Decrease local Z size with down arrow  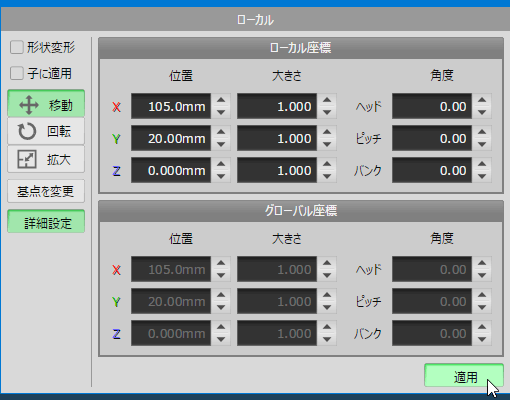pos(327,177)
